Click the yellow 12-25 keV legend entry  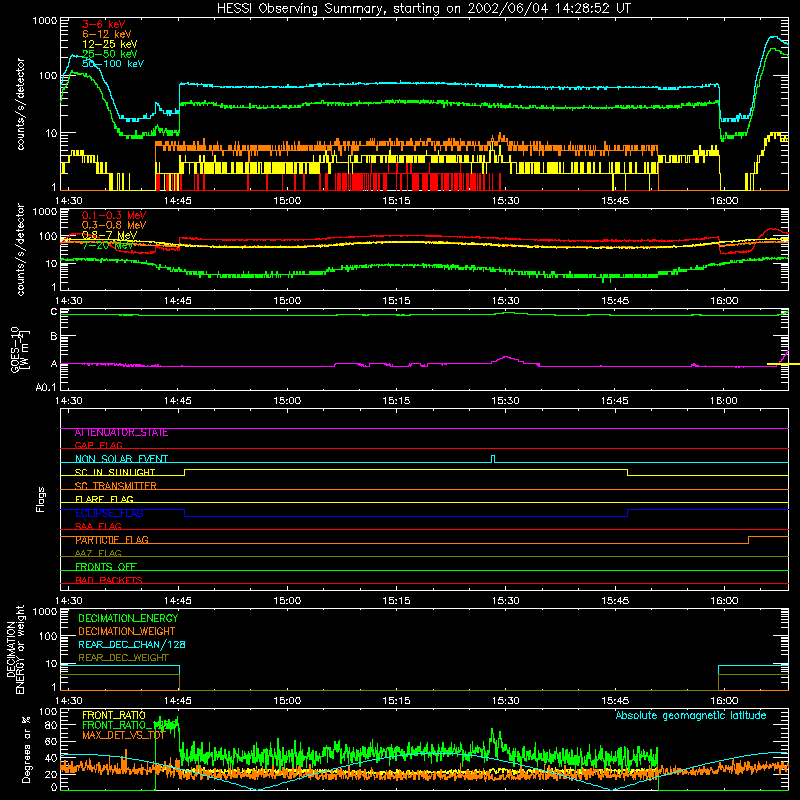click(110, 44)
